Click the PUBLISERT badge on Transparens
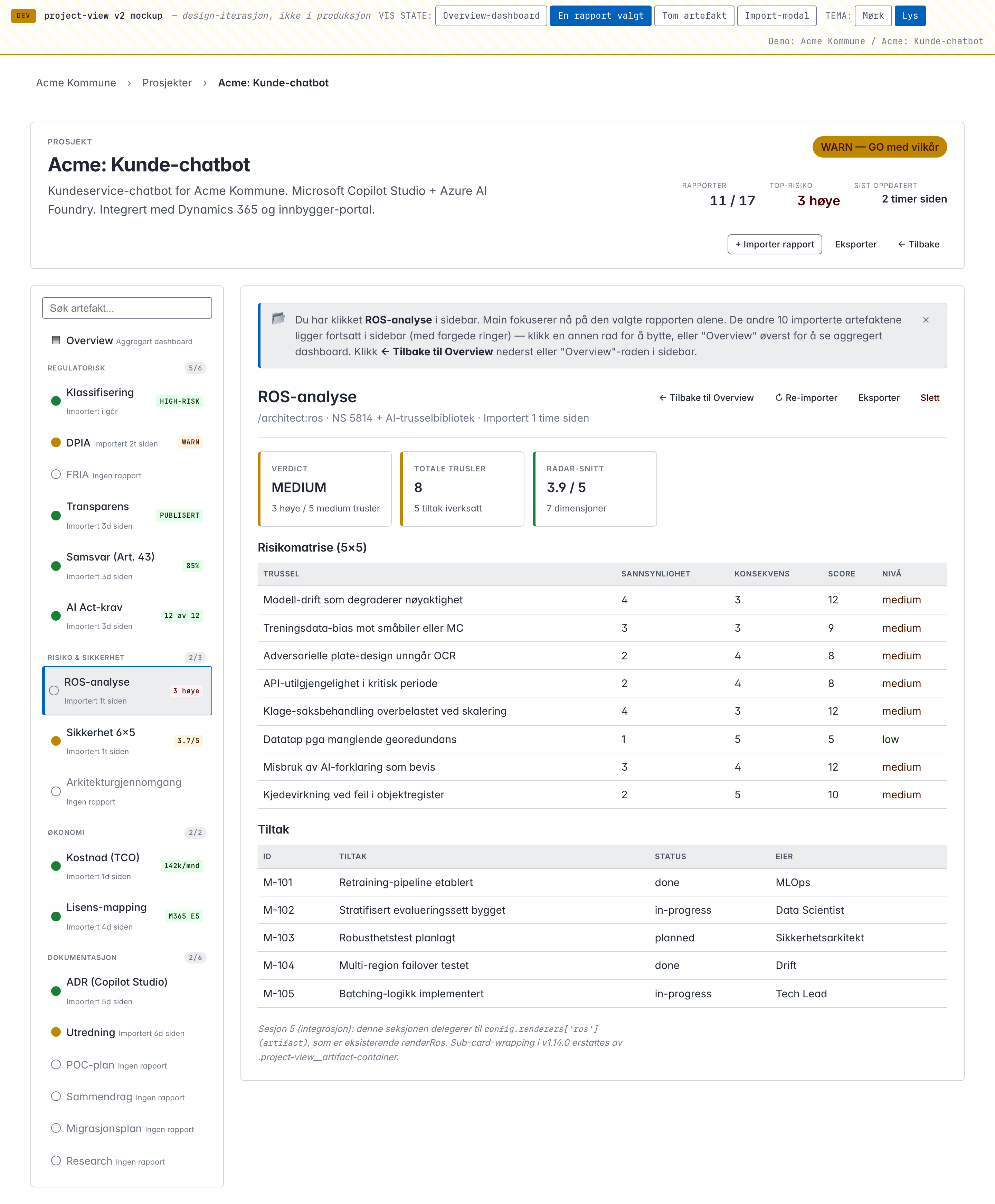This screenshot has height=1204, width=995. tap(179, 515)
